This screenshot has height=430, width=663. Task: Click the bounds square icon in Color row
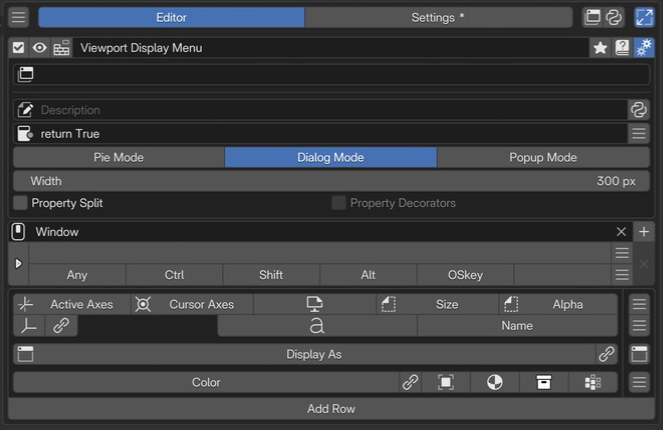coord(446,382)
